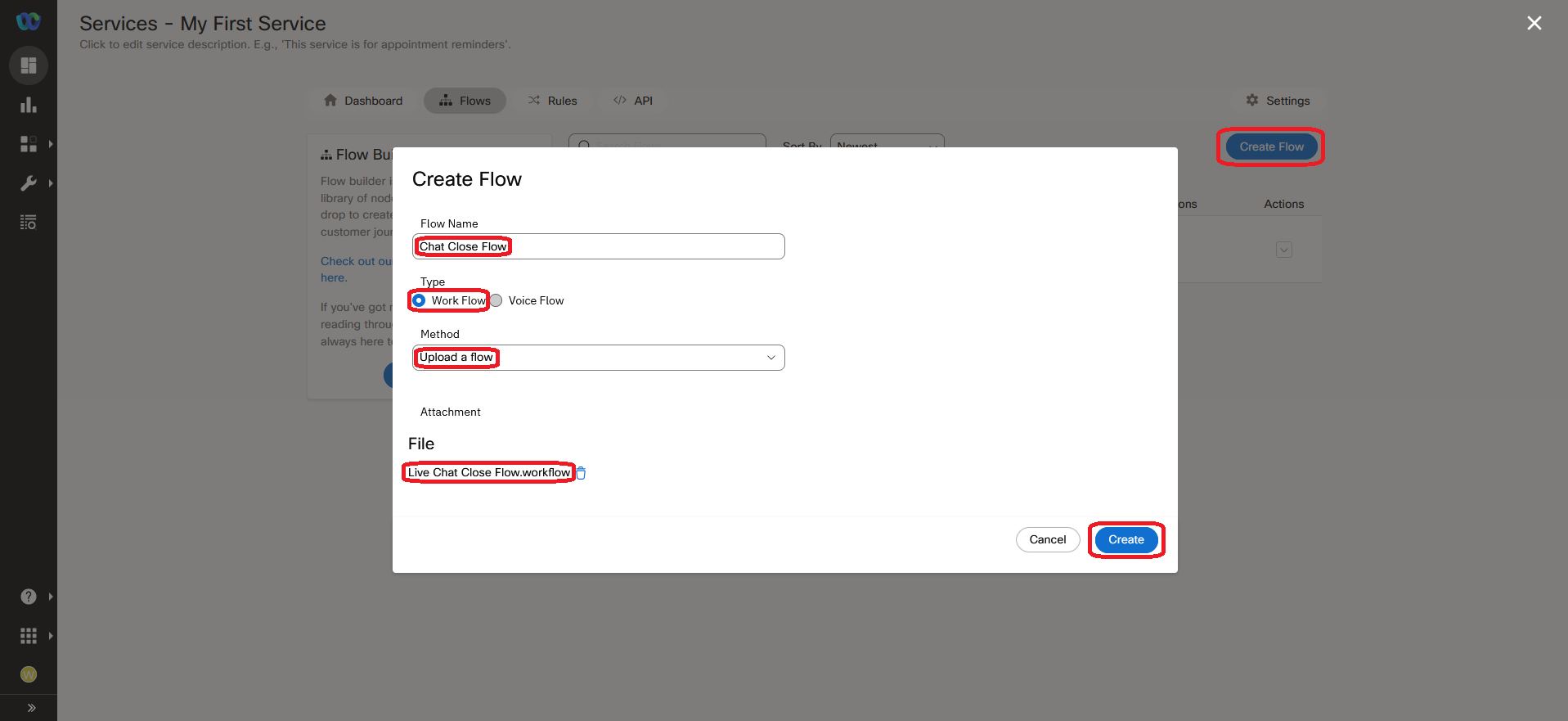Expand arrow next to app launcher icon
The image size is (1568, 721).
click(x=51, y=636)
